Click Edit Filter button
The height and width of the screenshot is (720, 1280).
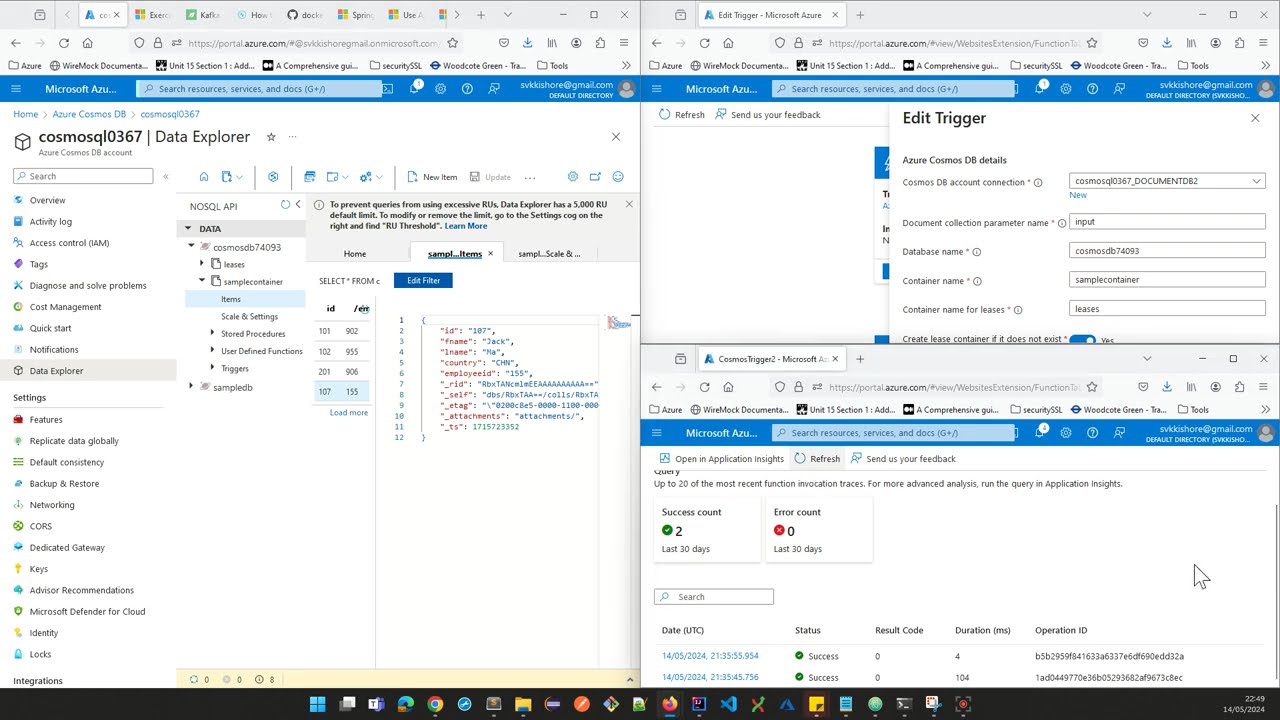(423, 280)
